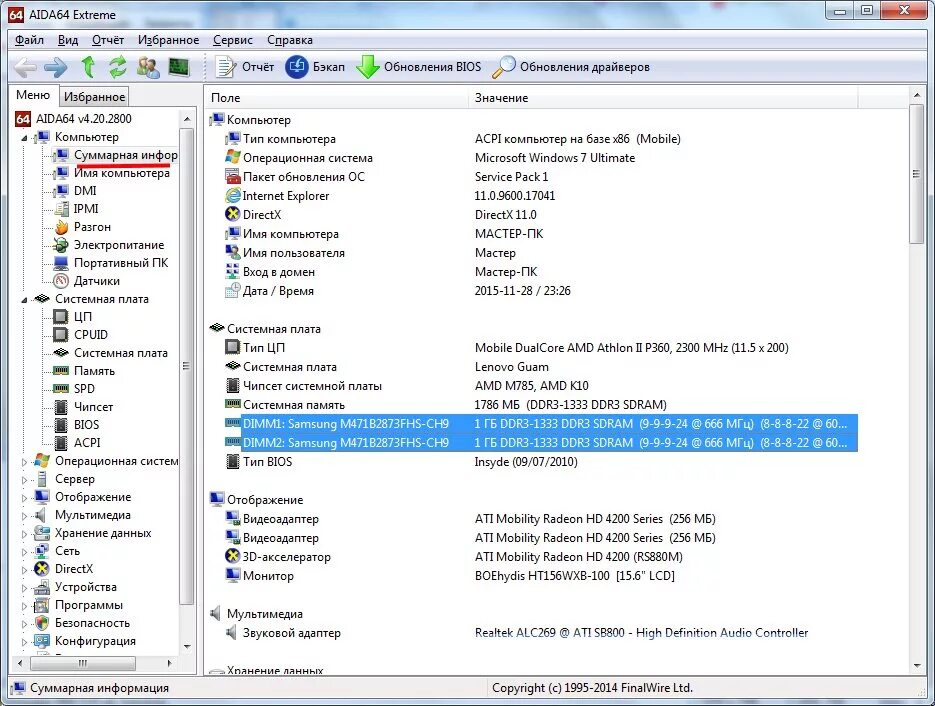This screenshot has width=935, height=706.
Task: Click the Forward navigation arrow icon
Action: [56, 67]
